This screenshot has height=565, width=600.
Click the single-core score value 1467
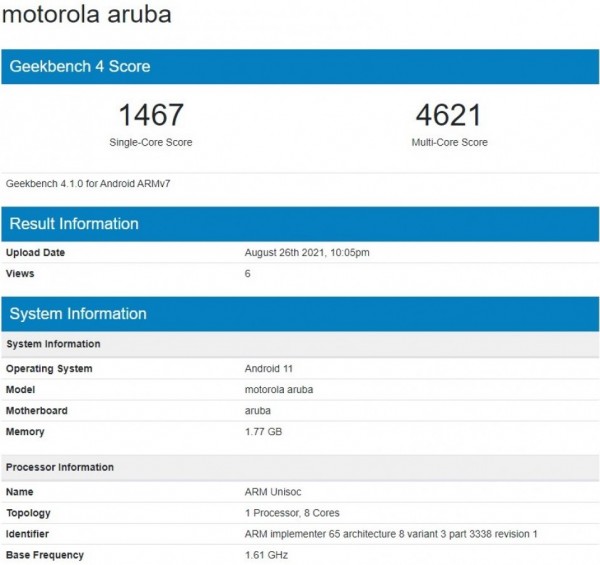pos(151,115)
